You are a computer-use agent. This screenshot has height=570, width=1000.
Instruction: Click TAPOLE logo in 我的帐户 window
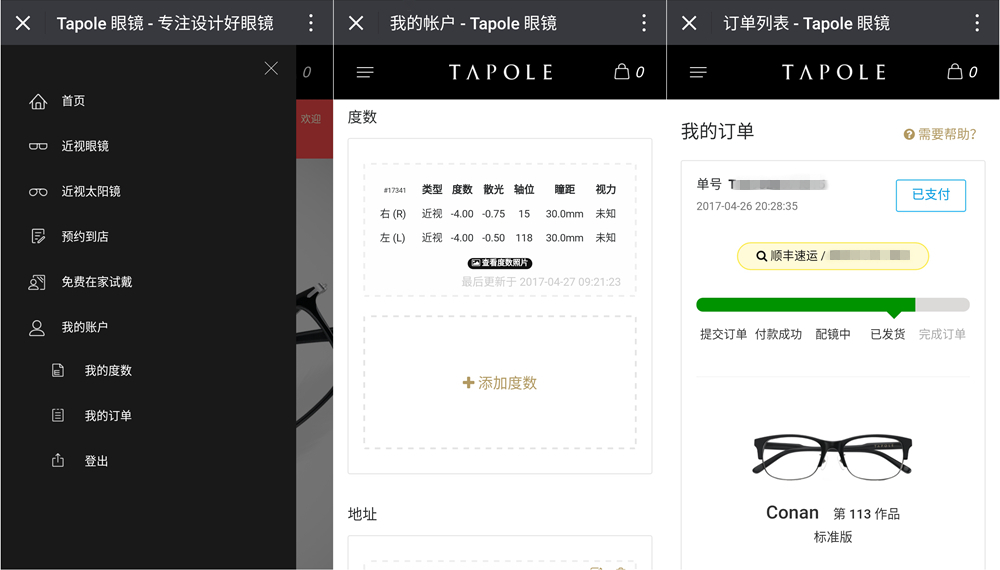[501, 72]
